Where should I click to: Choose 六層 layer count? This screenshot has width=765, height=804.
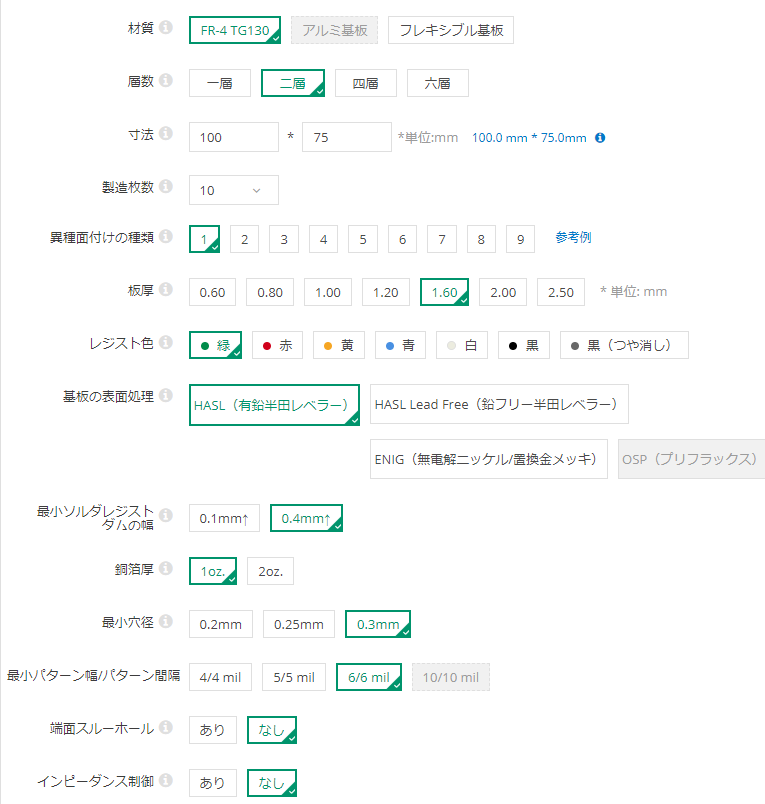(x=437, y=83)
